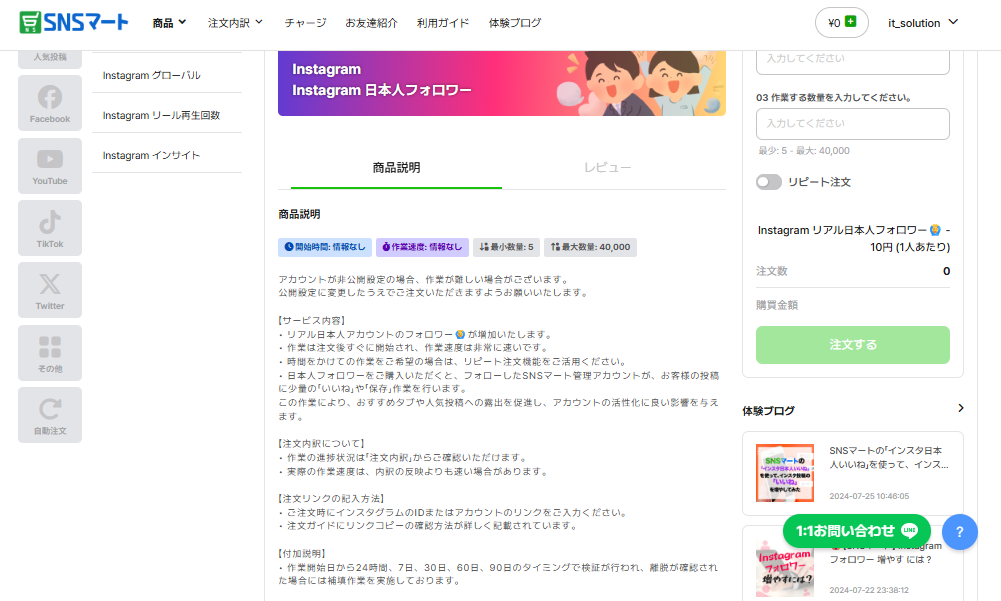Click the 購買金額 label
Screen dimensions: 1001x601
click(x=777, y=305)
